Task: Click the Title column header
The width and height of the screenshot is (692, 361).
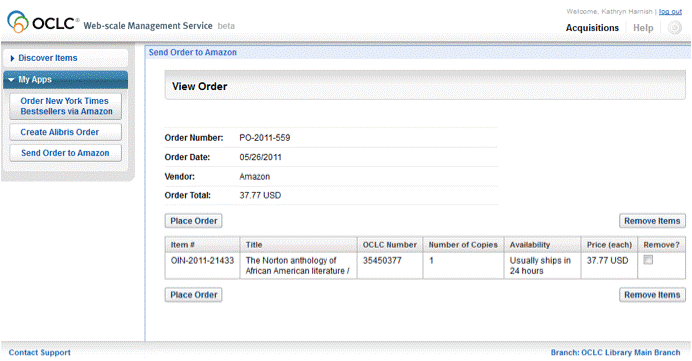Action: pyautogui.click(x=298, y=244)
